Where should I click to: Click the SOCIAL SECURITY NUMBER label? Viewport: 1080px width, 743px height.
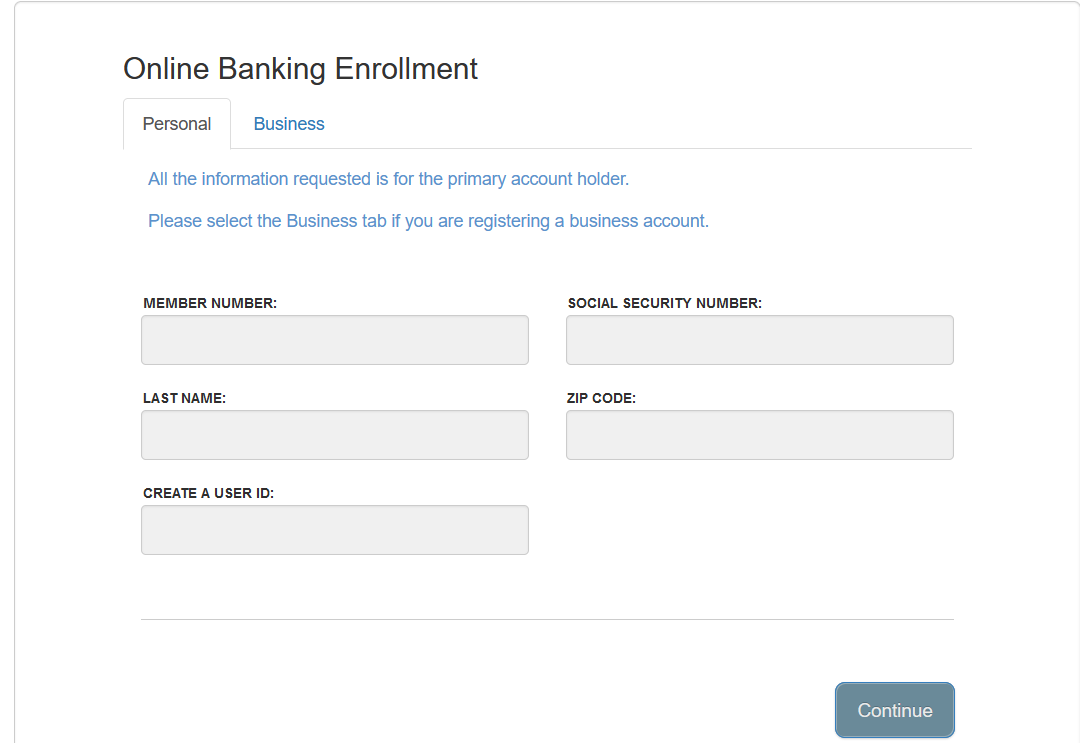coord(665,303)
